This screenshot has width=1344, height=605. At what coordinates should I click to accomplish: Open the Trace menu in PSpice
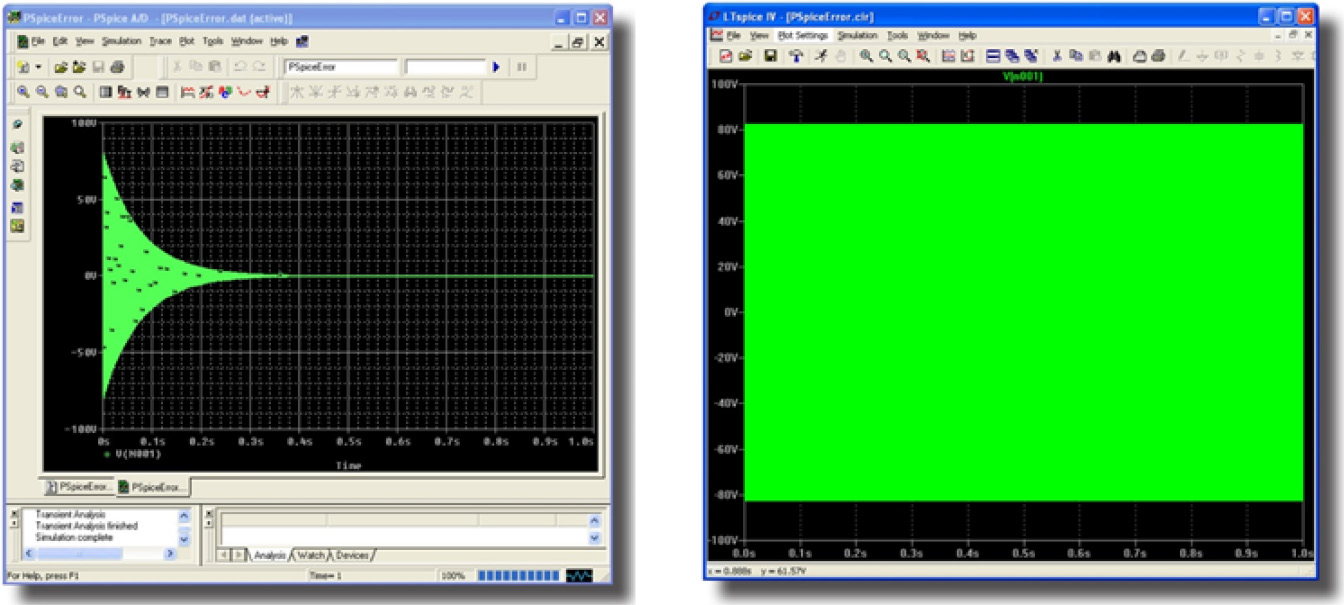[x=160, y=42]
